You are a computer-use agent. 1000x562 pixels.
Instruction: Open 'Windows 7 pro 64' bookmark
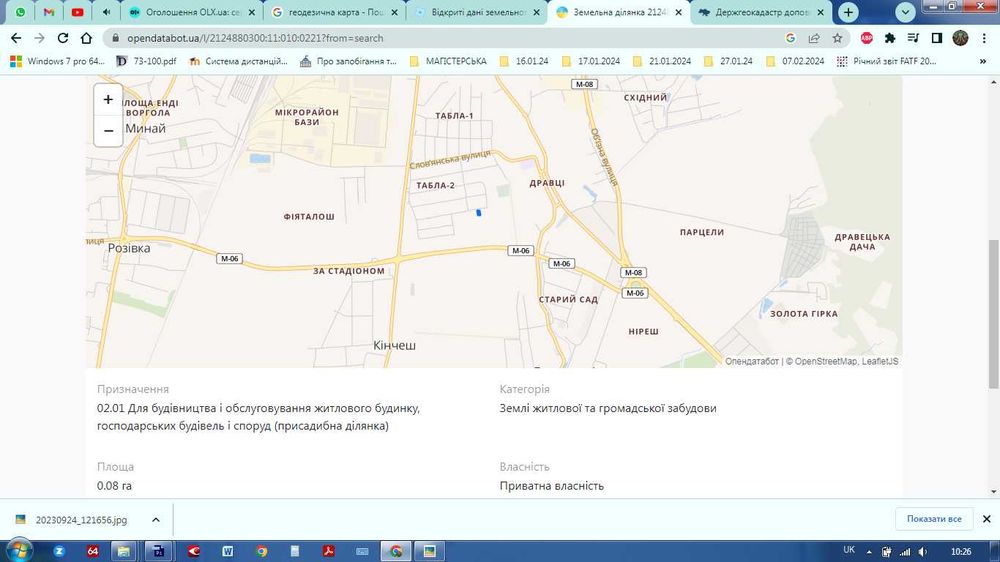57,61
